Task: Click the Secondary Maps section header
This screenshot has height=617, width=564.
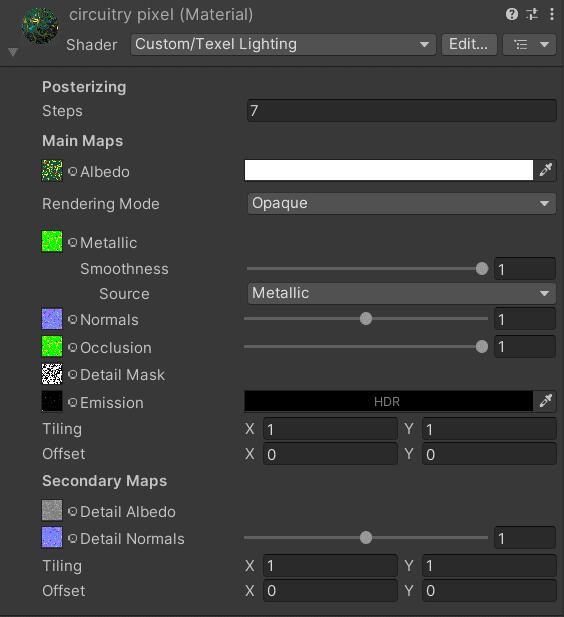Action: click(x=105, y=481)
